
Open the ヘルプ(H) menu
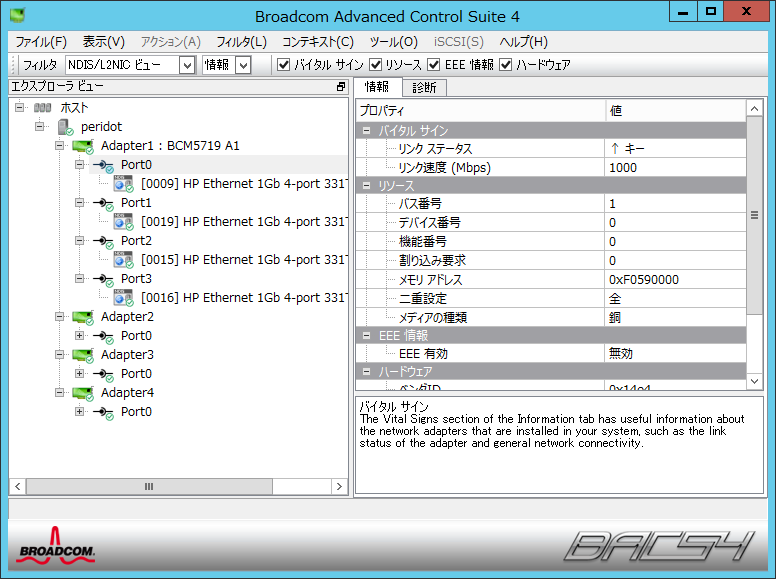pyautogui.click(x=524, y=42)
